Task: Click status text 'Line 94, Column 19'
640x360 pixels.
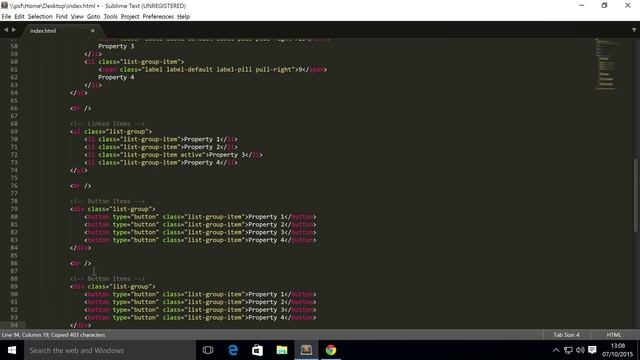Action: click(x=26, y=335)
